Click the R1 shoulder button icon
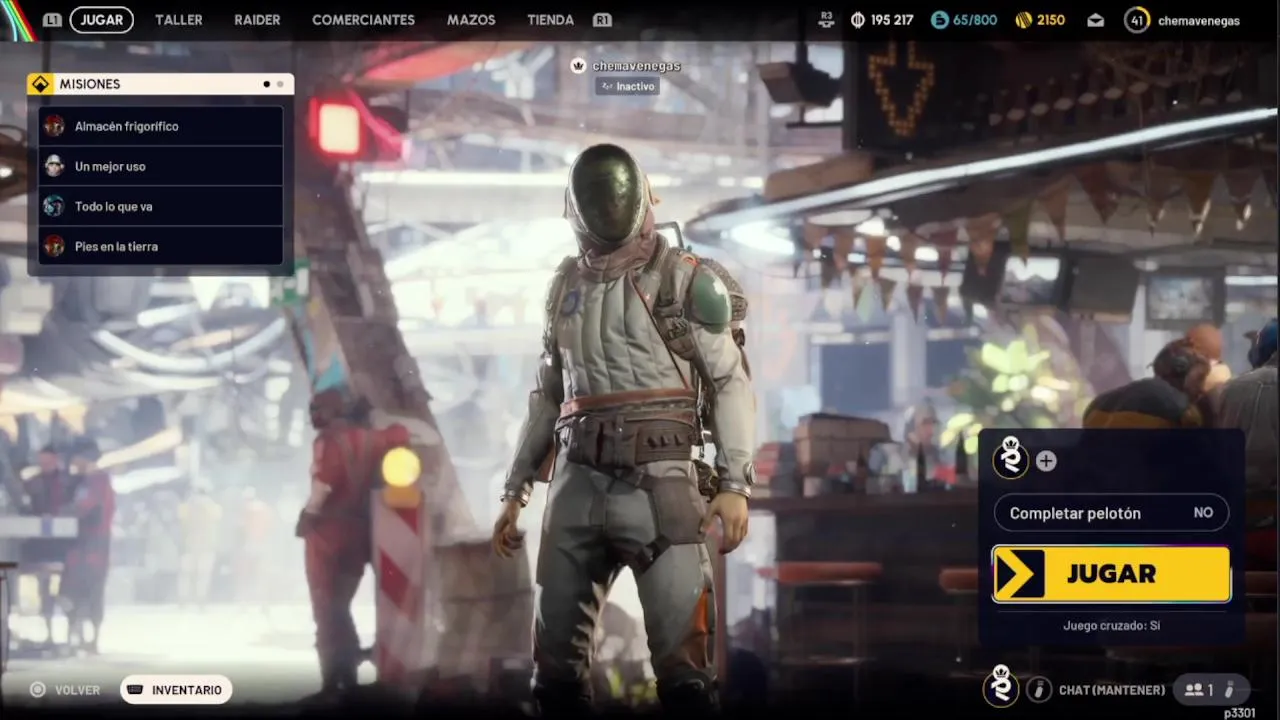This screenshot has height=720, width=1280. pyautogui.click(x=602, y=20)
